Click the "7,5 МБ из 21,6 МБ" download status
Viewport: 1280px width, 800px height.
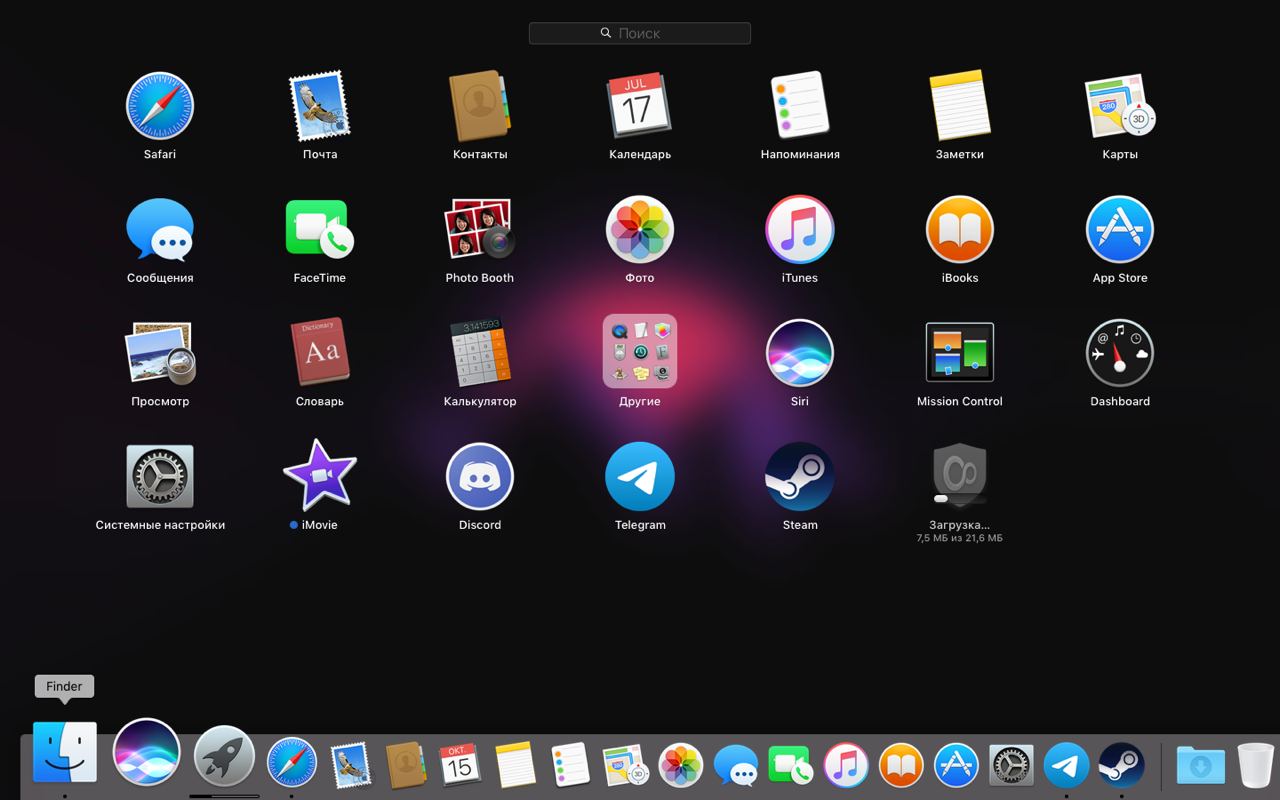point(960,538)
